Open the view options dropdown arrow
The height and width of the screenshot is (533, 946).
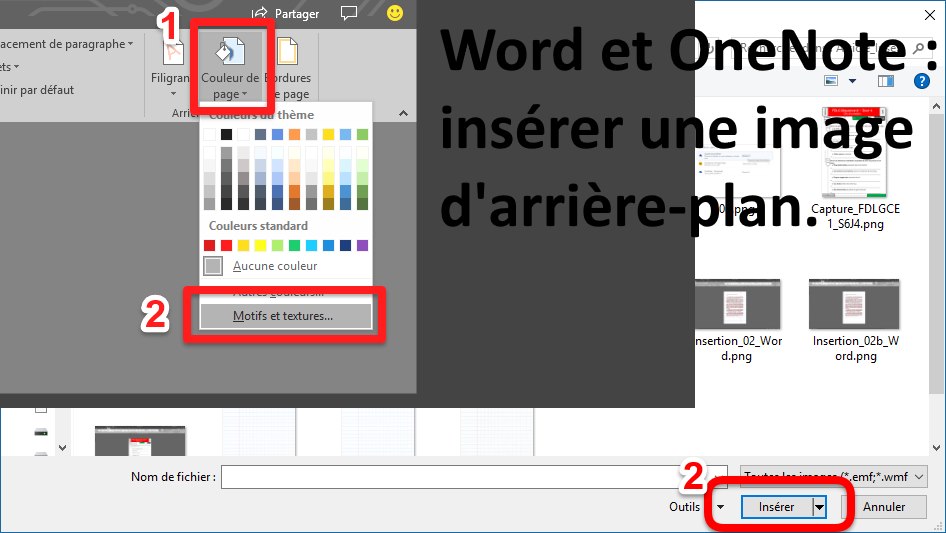852,81
